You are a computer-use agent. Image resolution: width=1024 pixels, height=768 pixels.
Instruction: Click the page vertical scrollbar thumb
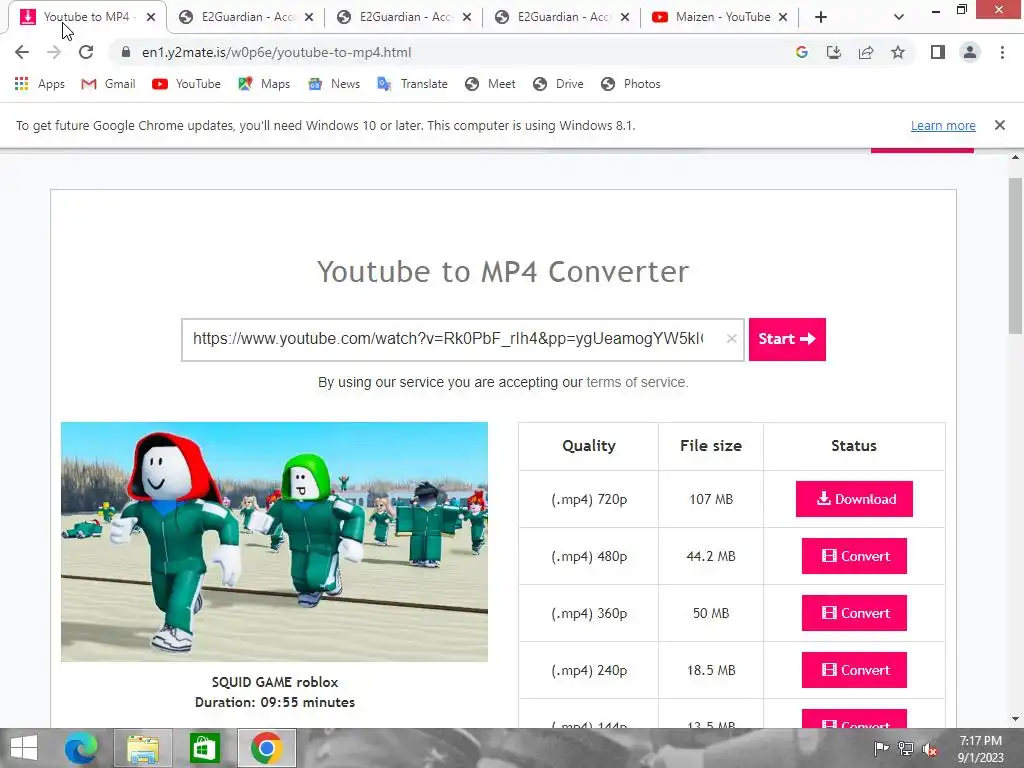click(x=1015, y=255)
